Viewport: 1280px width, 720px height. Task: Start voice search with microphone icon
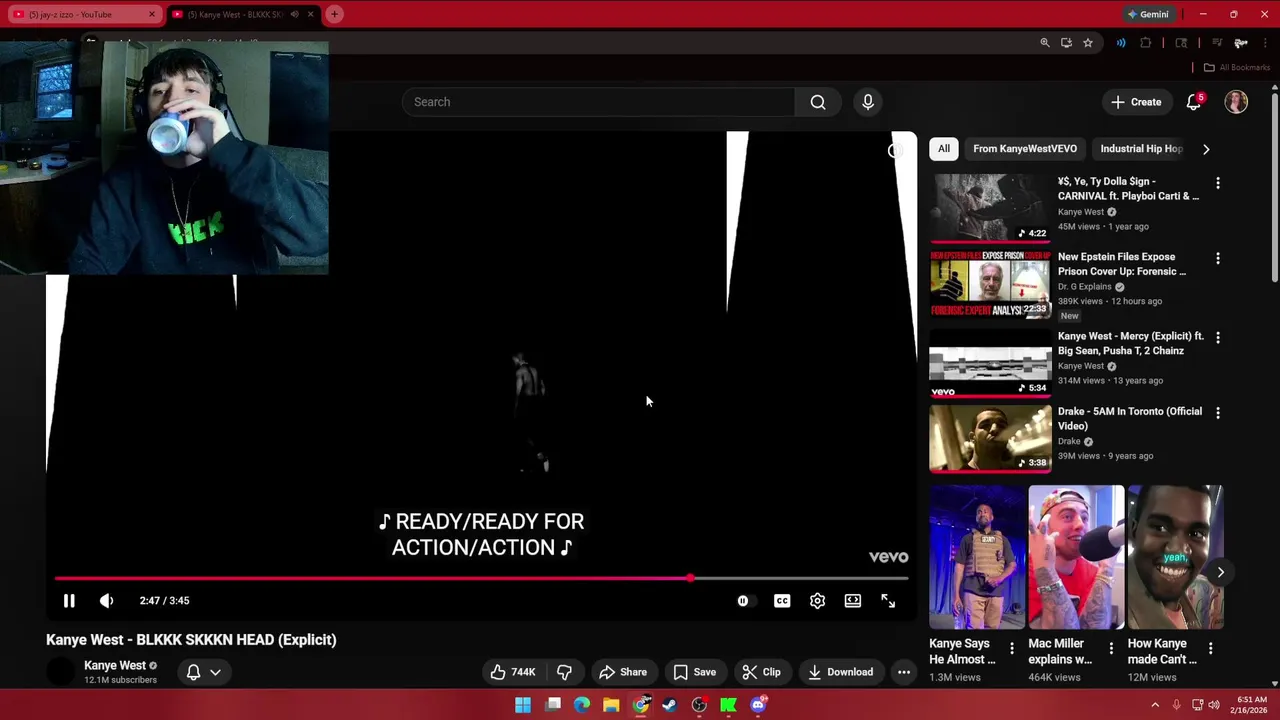point(868,102)
